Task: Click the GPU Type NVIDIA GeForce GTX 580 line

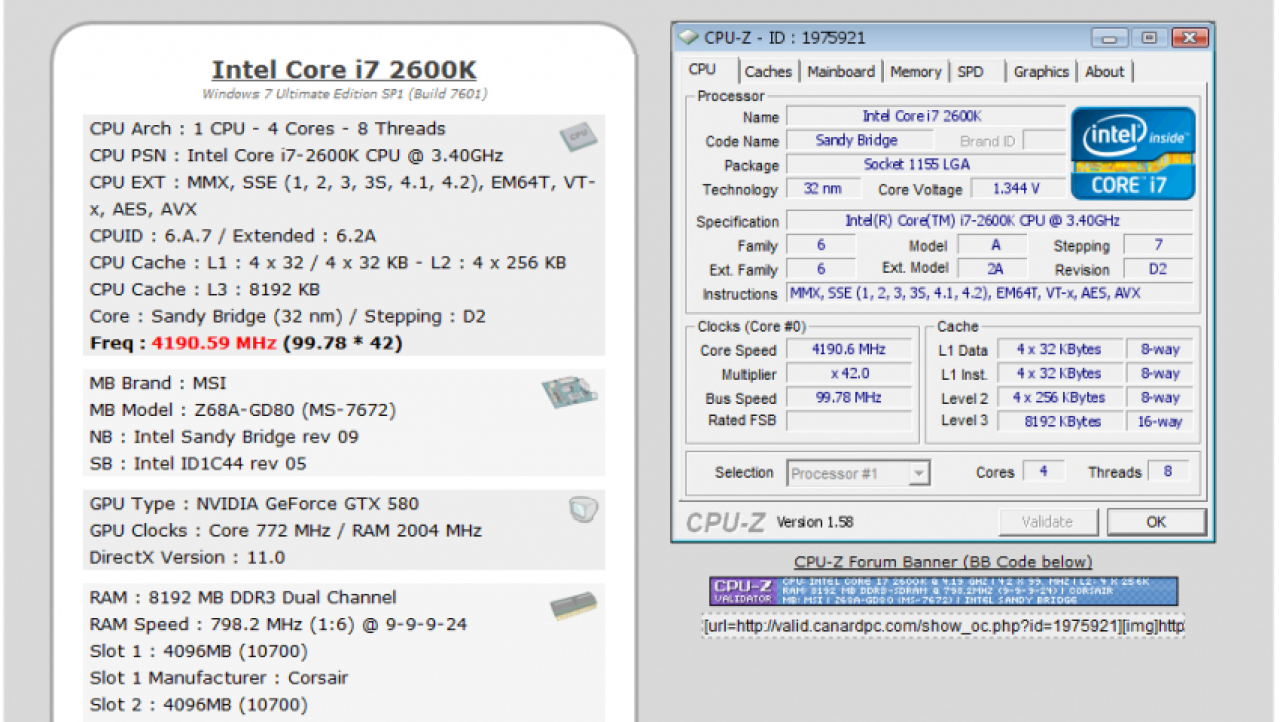Action: (x=254, y=504)
